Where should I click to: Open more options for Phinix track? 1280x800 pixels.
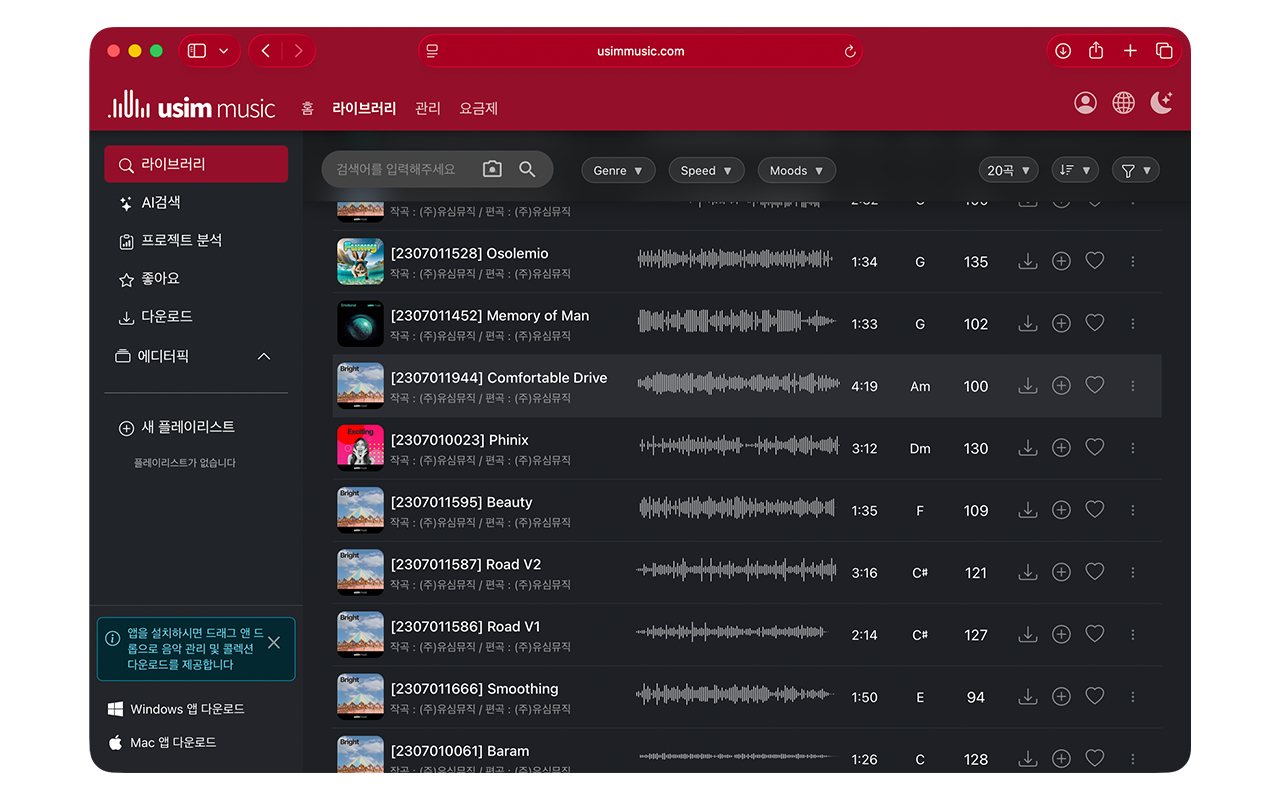(1132, 448)
